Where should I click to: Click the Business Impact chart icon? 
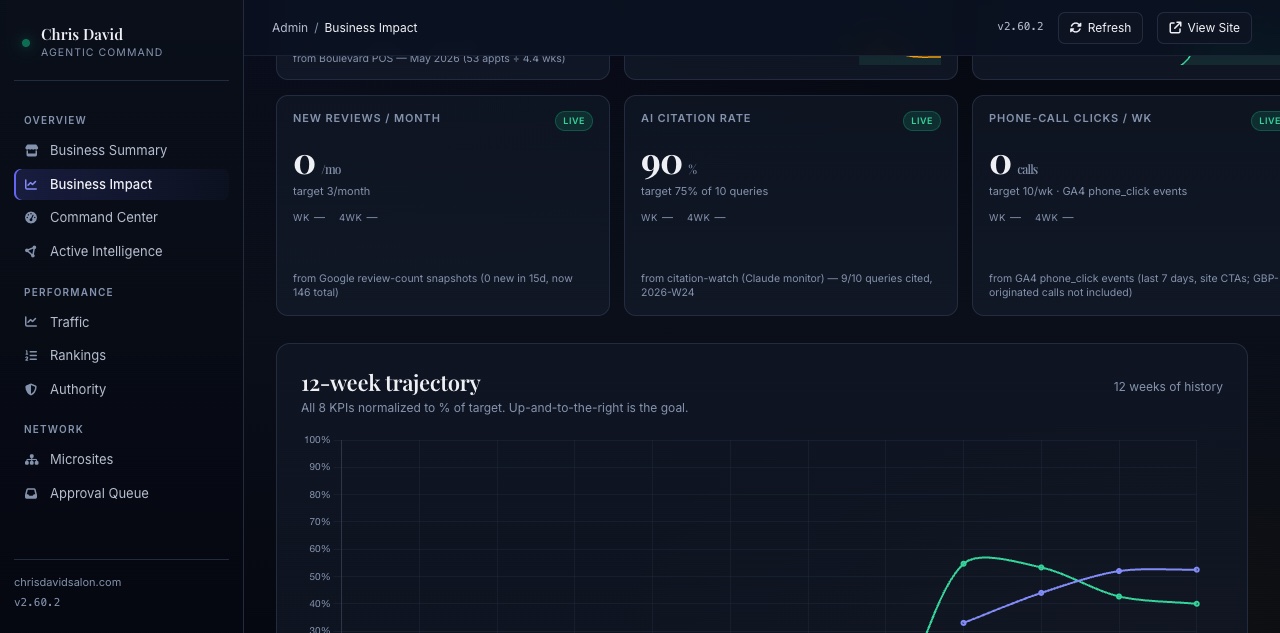(31, 184)
